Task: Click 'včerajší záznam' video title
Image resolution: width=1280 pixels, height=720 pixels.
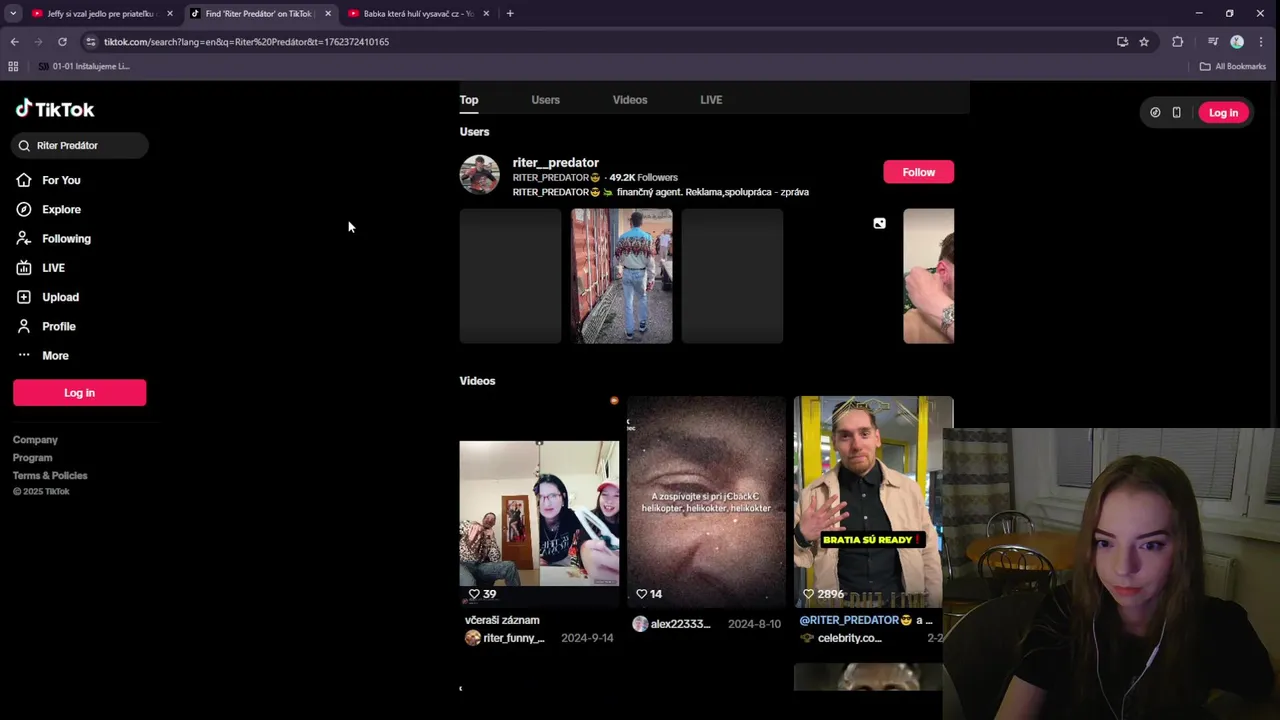Action: pos(502,620)
